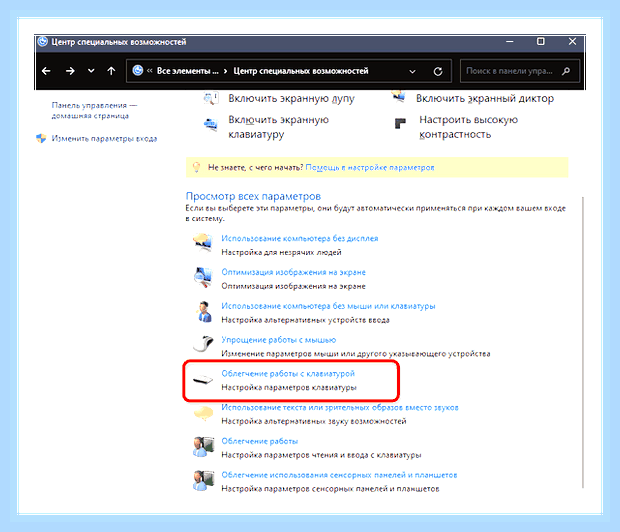620x532 pixels.
Task: Open 'Упрощение работы с мышью'
Action: coord(279,340)
